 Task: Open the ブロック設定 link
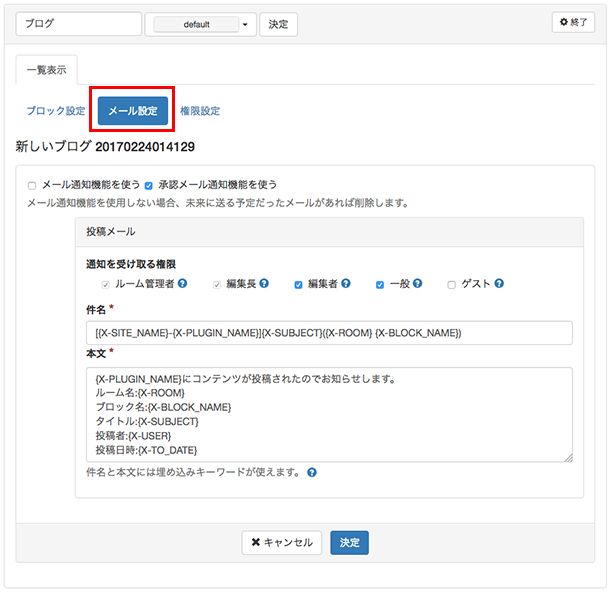pos(55,111)
